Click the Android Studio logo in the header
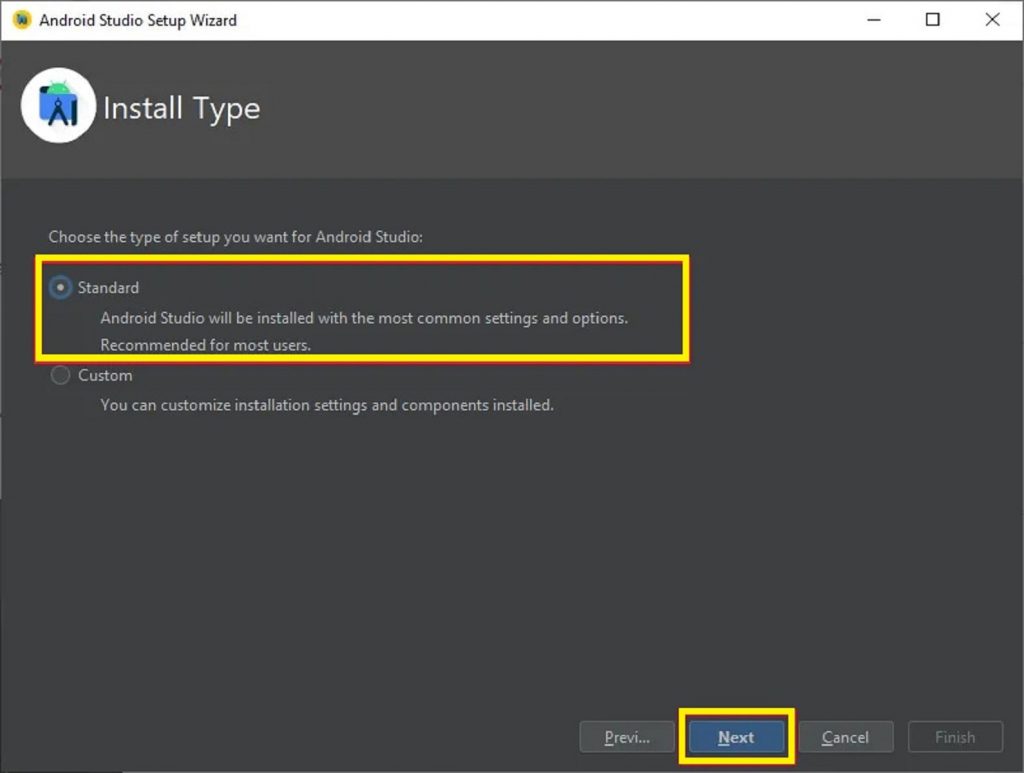This screenshot has width=1024, height=773. [58, 104]
